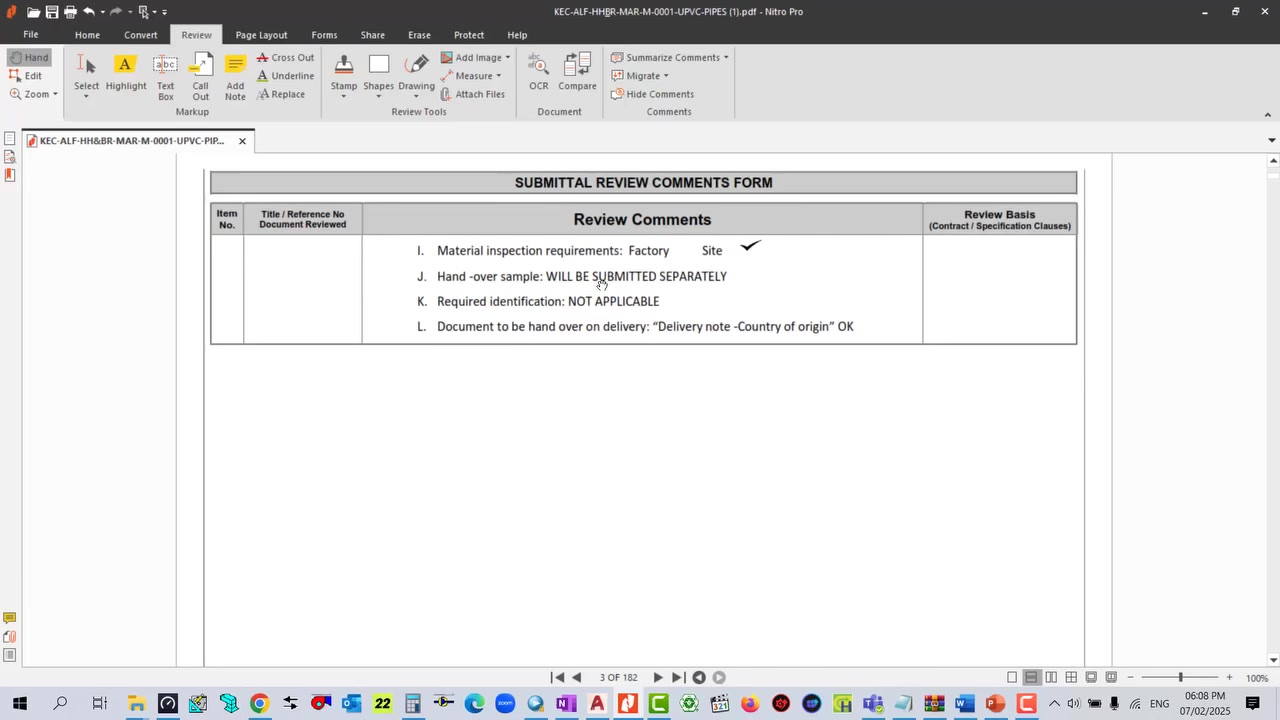Open the Stamp tool
1280x720 pixels.
[x=344, y=75]
